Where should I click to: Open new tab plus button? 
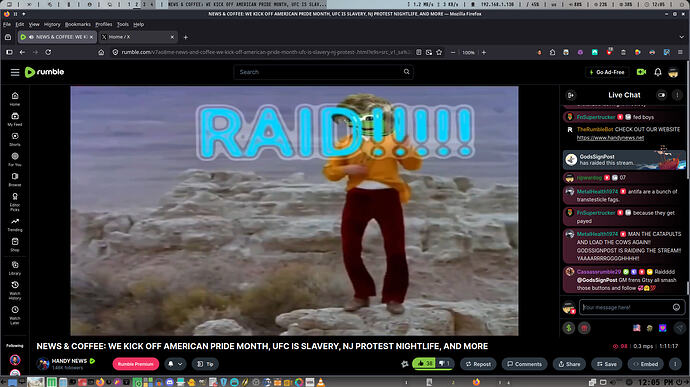pyautogui.click(x=185, y=37)
